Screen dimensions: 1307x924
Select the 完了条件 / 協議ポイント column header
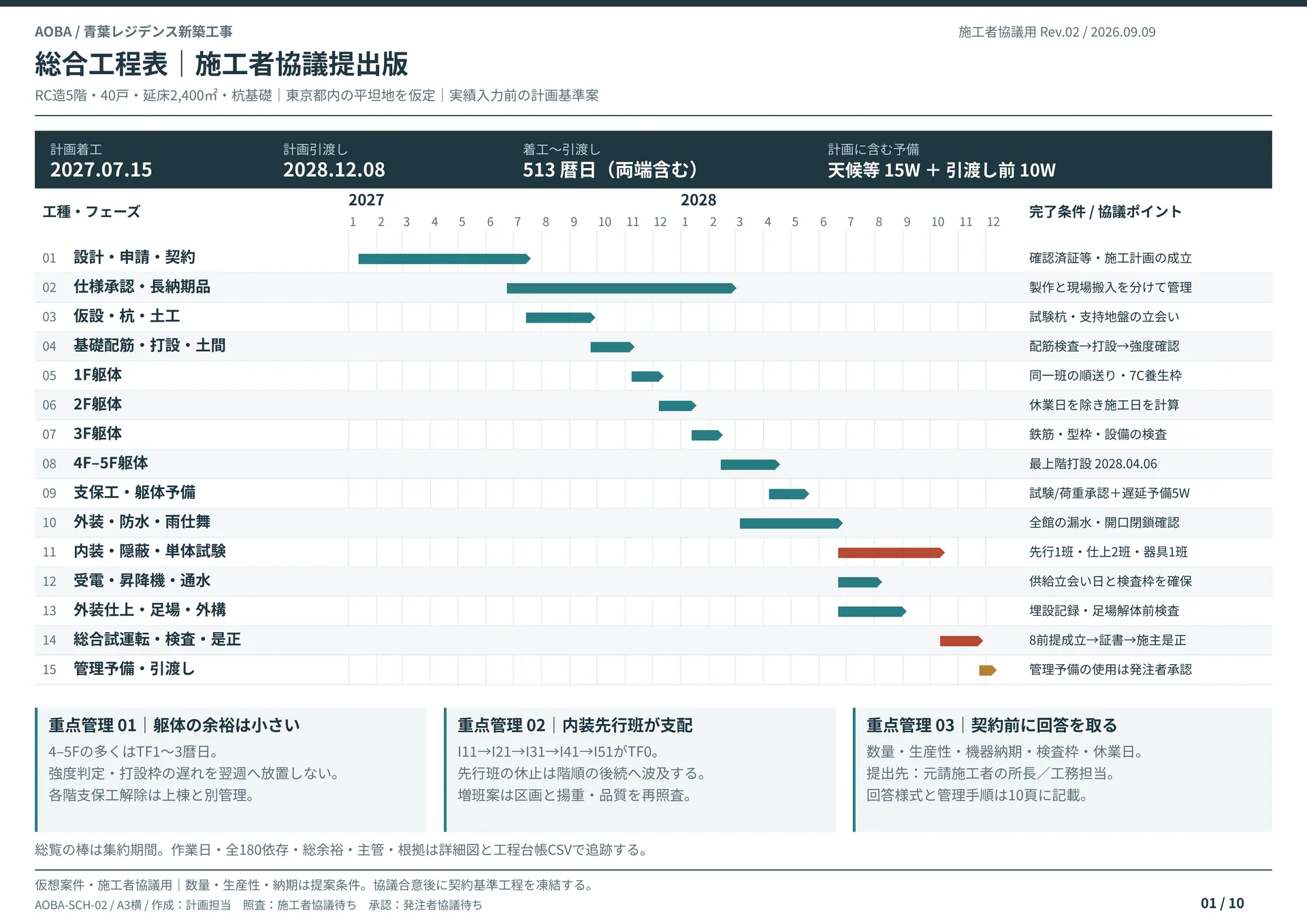pos(1106,212)
